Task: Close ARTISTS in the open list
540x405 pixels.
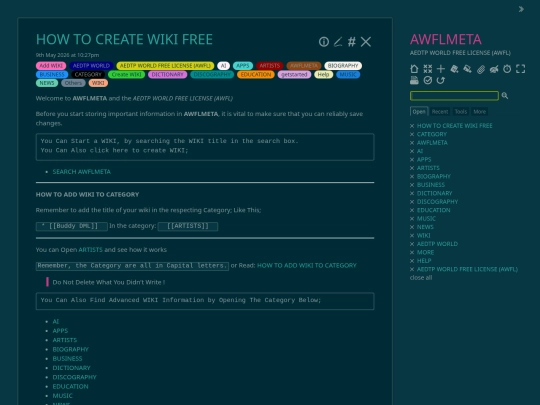Action: 412,168
